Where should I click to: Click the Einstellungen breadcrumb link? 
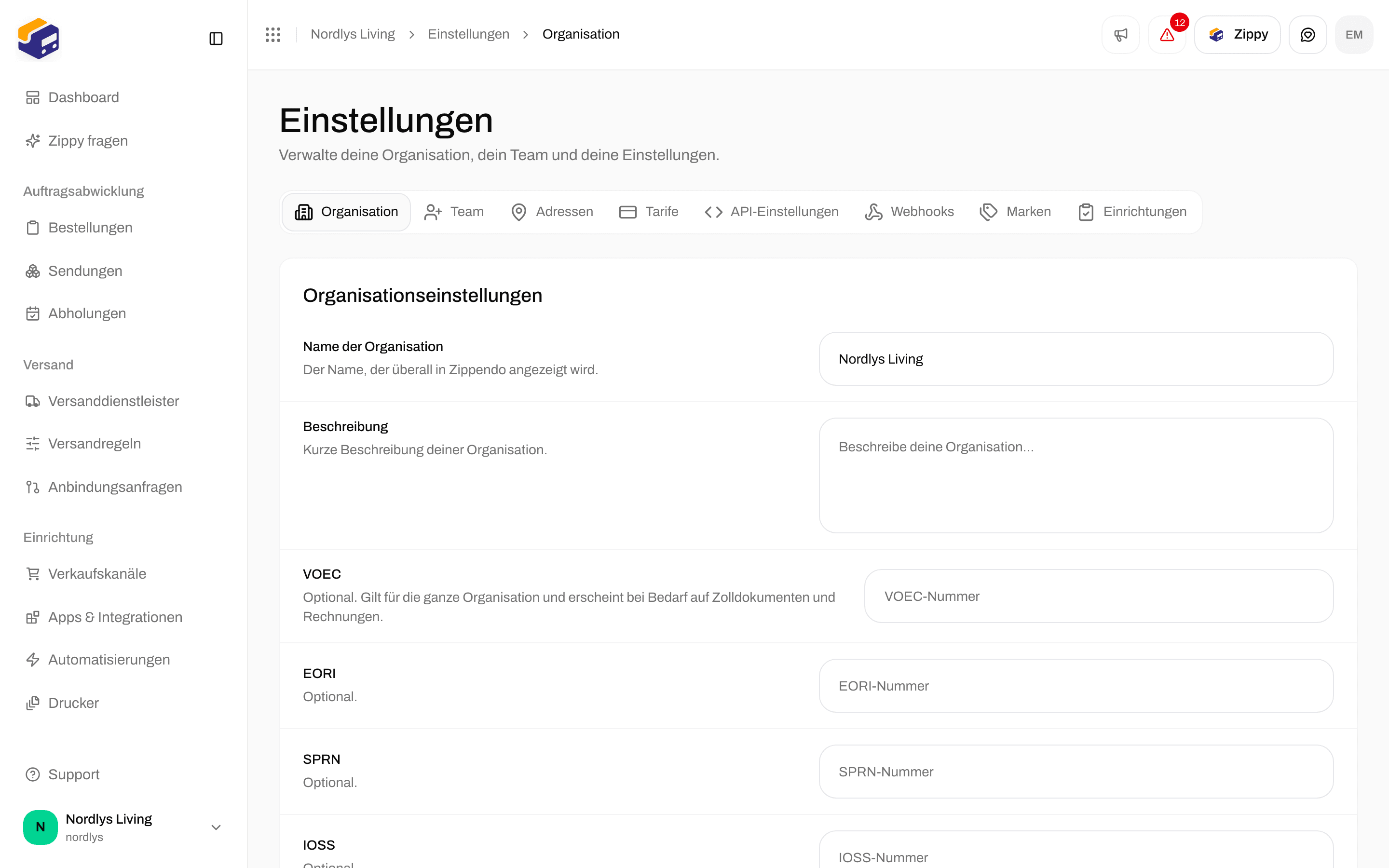468,34
